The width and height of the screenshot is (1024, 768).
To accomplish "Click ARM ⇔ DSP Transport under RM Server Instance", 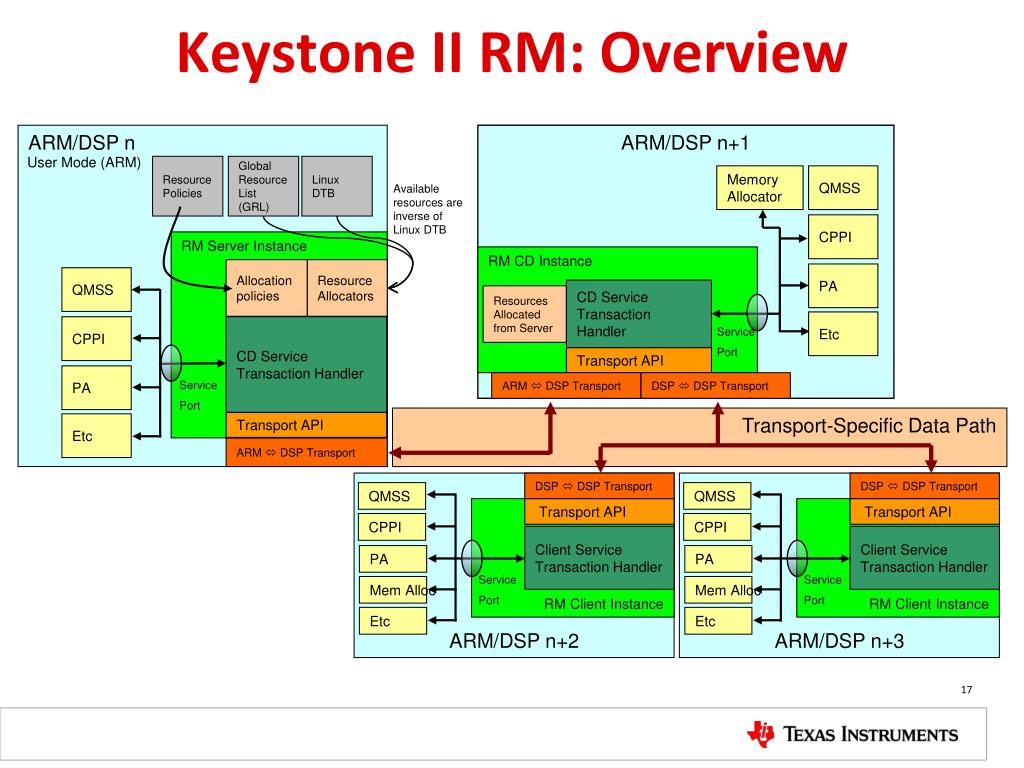I will click(306, 452).
